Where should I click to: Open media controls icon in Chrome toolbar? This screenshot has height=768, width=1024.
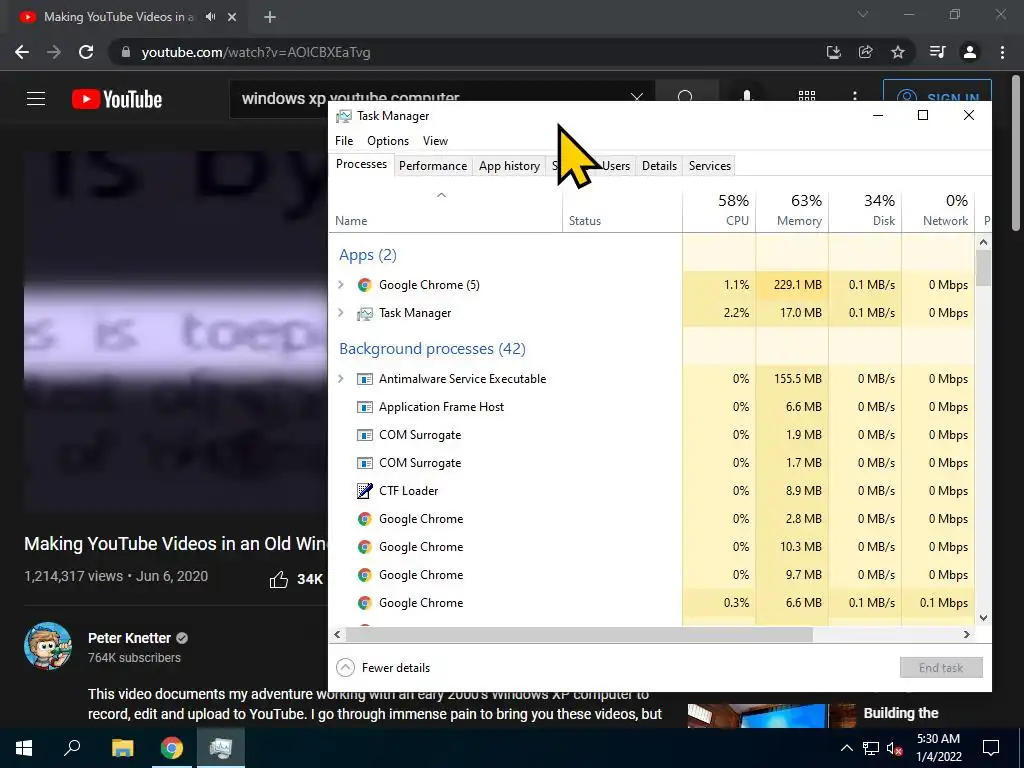(x=937, y=52)
